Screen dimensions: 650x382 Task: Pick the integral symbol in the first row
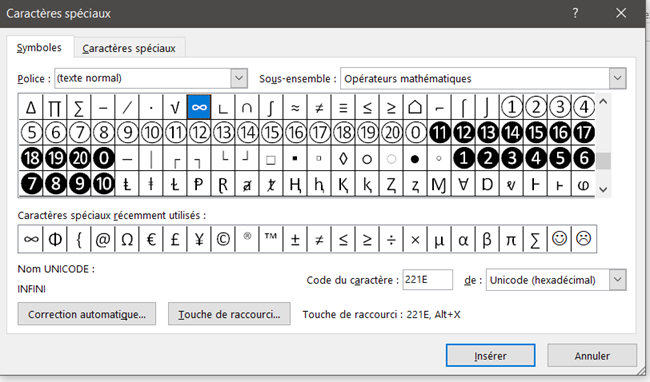click(x=271, y=107)
